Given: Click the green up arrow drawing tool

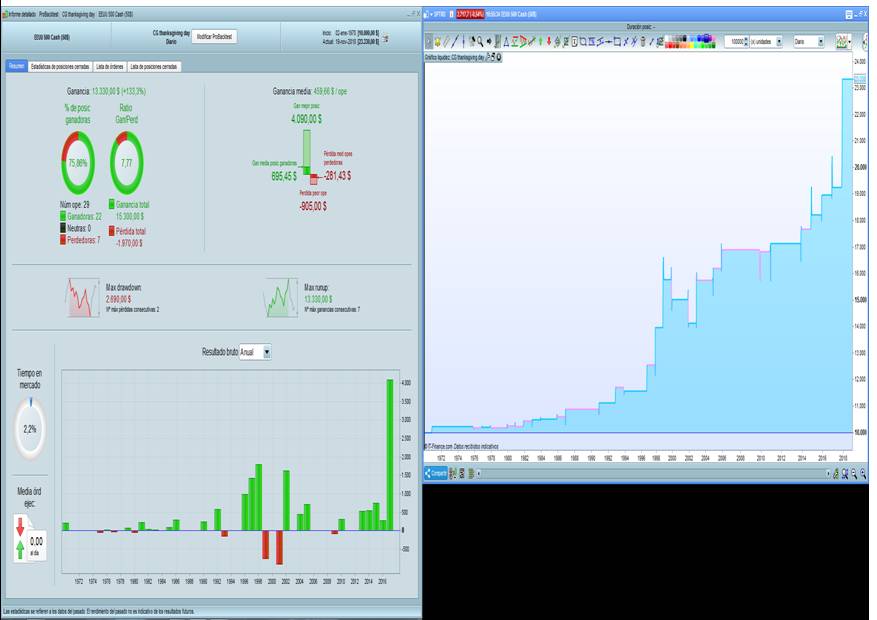Looking at the screenshot, I should point(540,42).
